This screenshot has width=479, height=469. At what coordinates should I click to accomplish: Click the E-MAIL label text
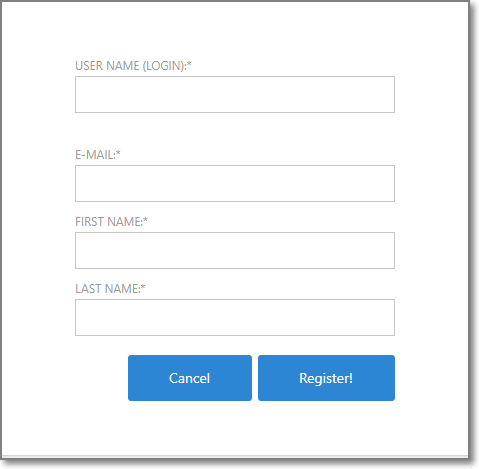[x=95, y=155]
